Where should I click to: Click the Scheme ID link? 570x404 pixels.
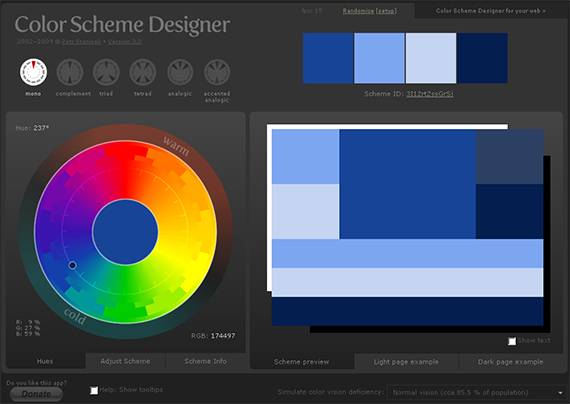point(430,94)
